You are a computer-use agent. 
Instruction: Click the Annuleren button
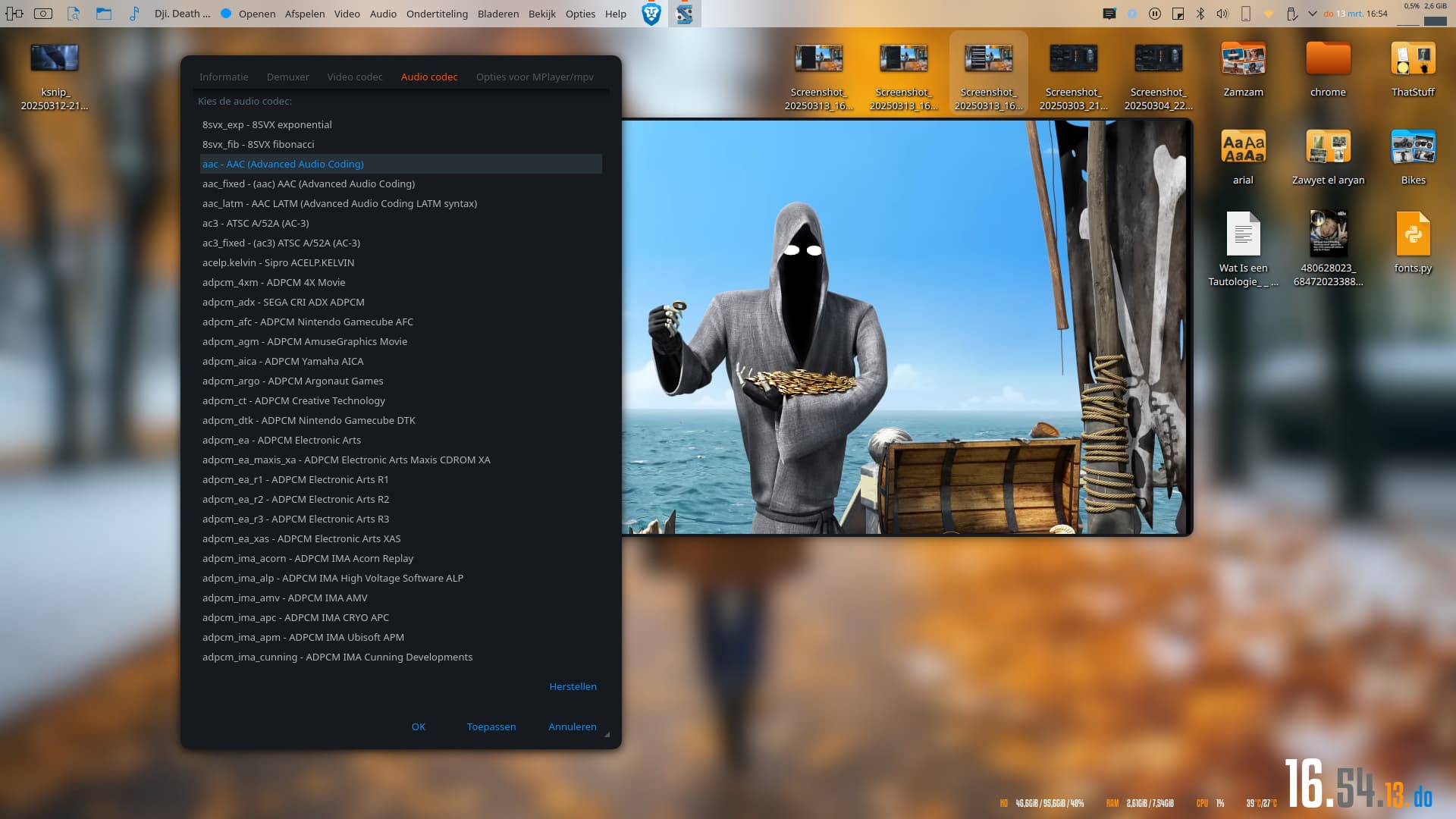(573, 726)
